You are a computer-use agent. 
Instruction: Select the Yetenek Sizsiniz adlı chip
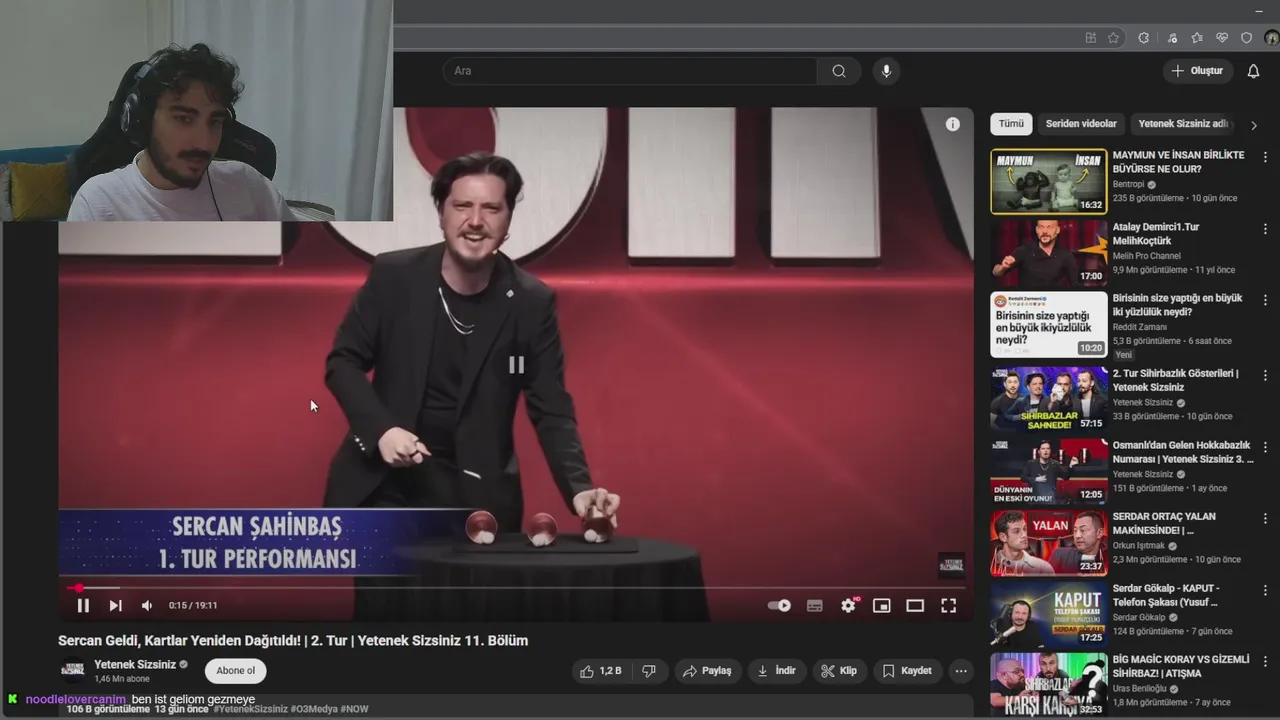pos(1183,124)
